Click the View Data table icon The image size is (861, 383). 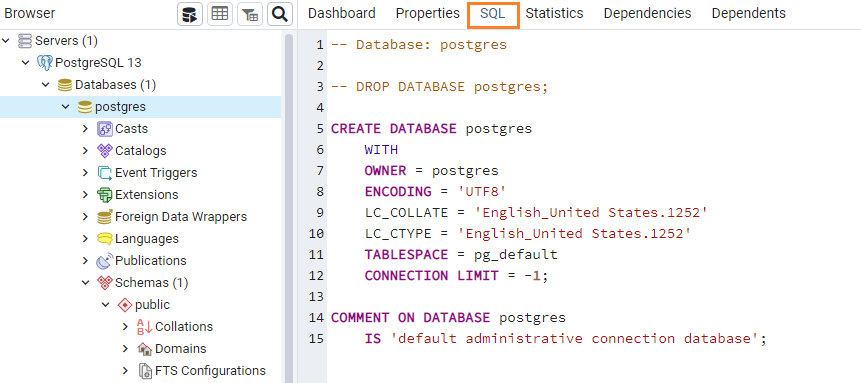coord(220,14)
